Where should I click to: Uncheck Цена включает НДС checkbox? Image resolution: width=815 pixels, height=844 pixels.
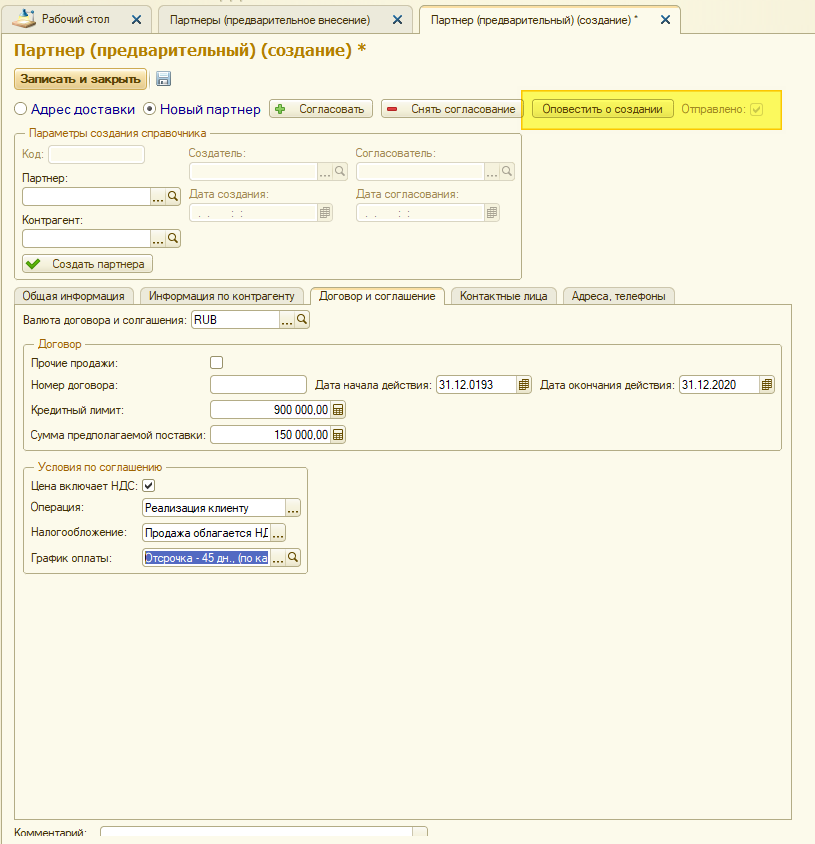[149, 486]
